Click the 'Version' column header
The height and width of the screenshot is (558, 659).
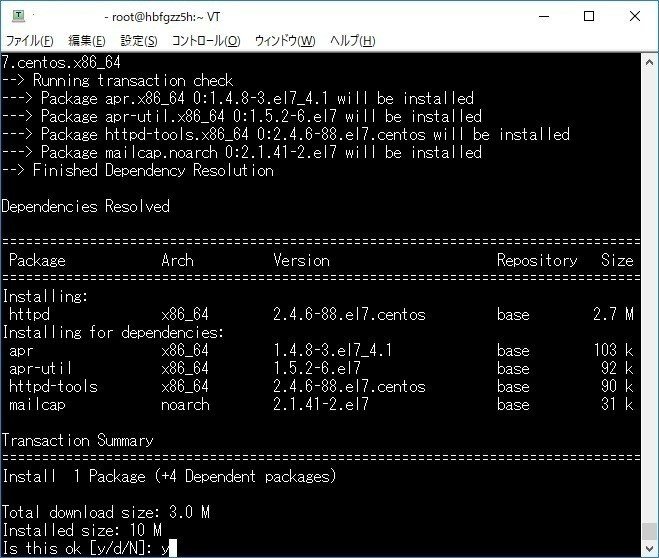click(301, 261)
